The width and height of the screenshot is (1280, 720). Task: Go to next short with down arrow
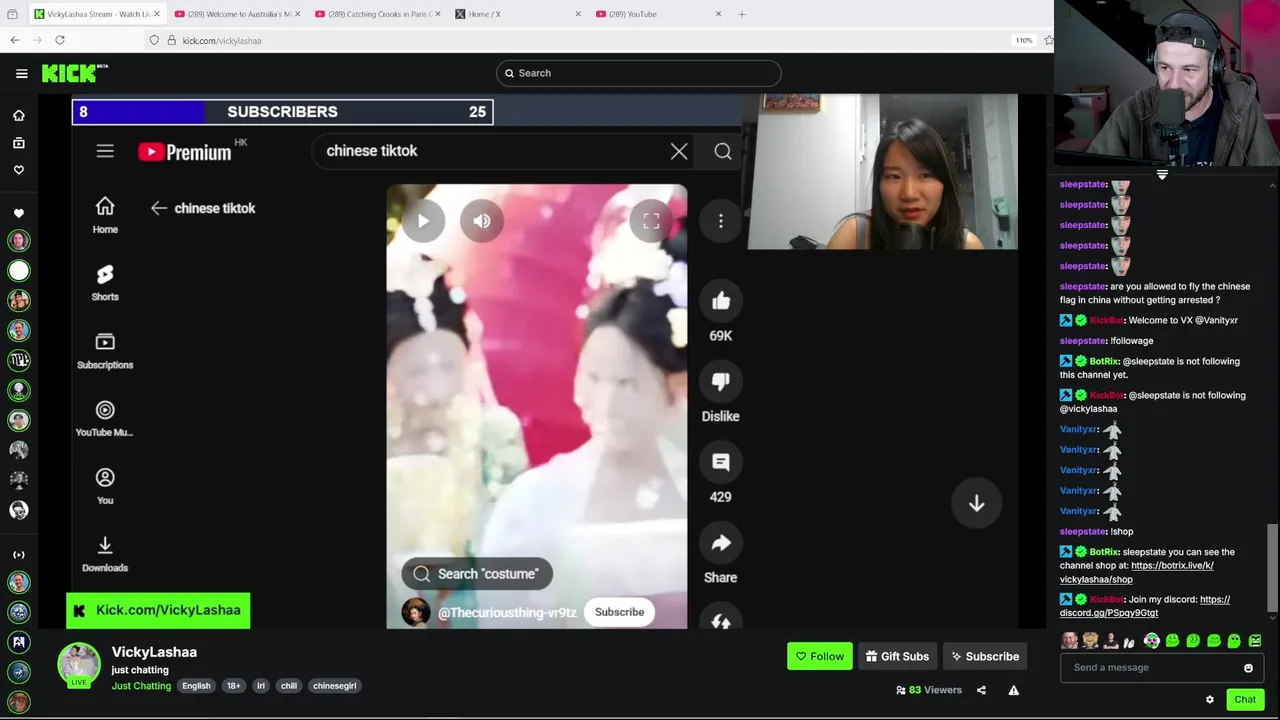(x=977, y=504)
